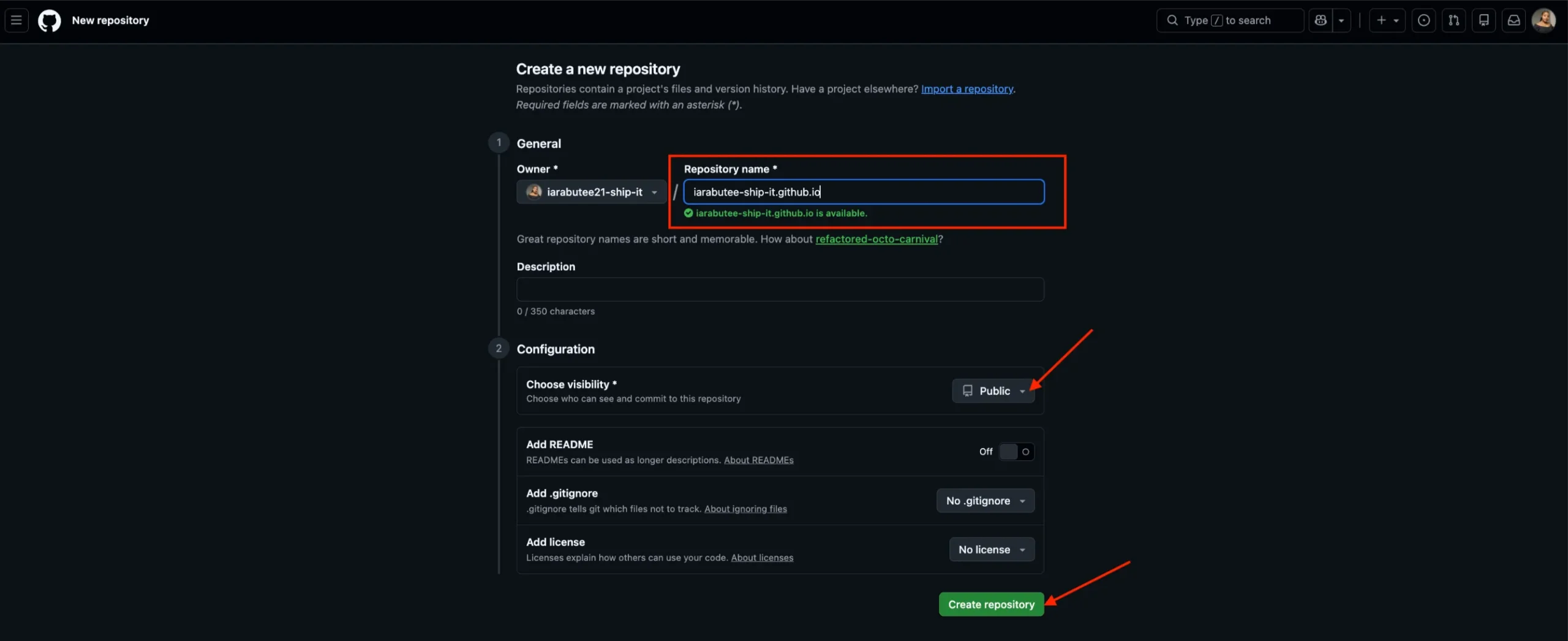Open the notifications inbox icon
The width and height of the screenshot is (1568, 641).
click(1513, 20)
